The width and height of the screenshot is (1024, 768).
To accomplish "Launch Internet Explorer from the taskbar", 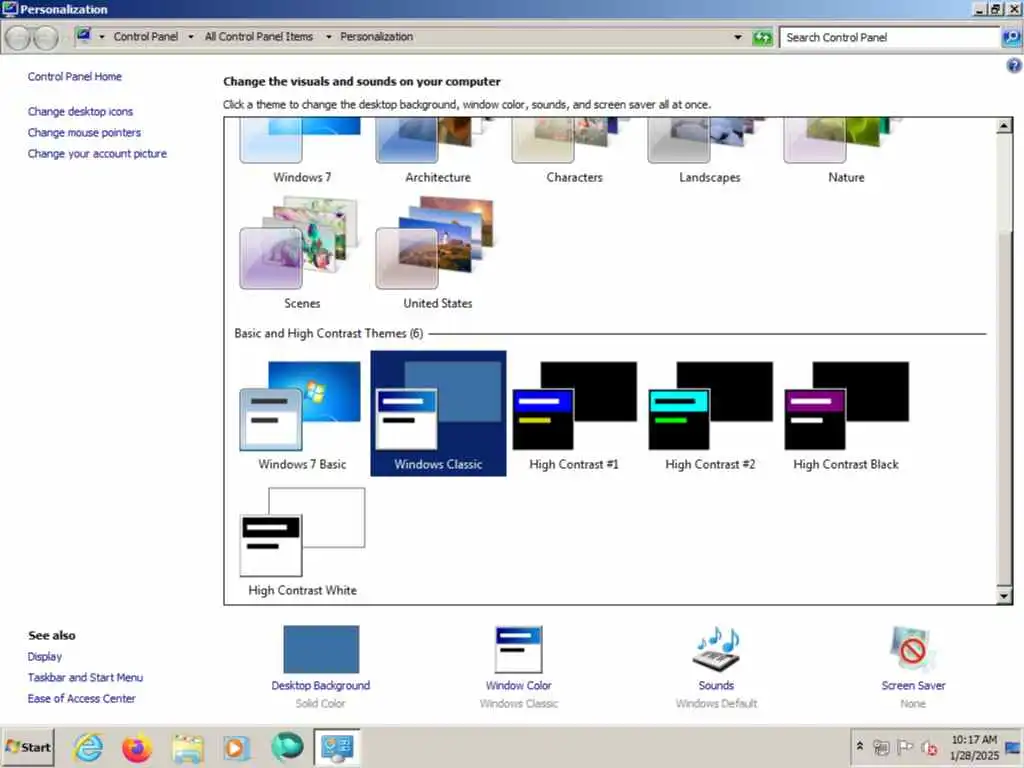I will [x=88, y=747].
